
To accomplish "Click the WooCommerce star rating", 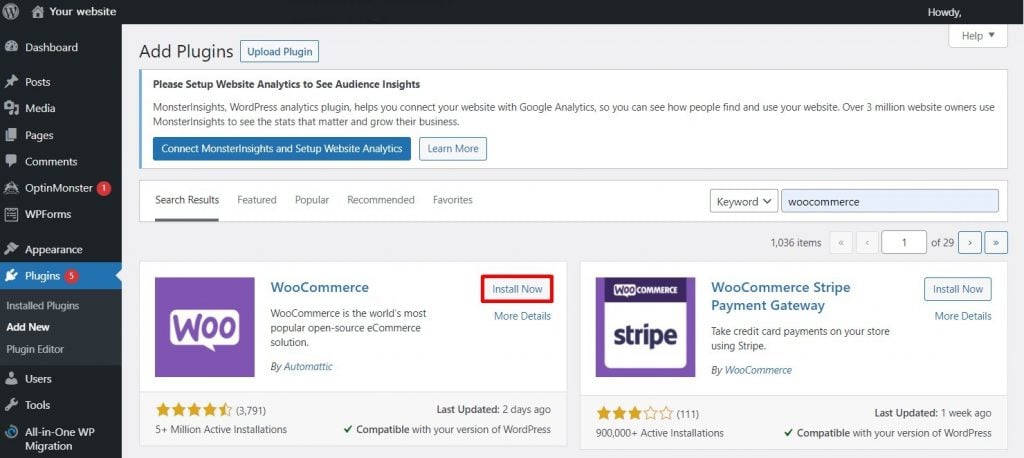I will click(x=194, y=410).
